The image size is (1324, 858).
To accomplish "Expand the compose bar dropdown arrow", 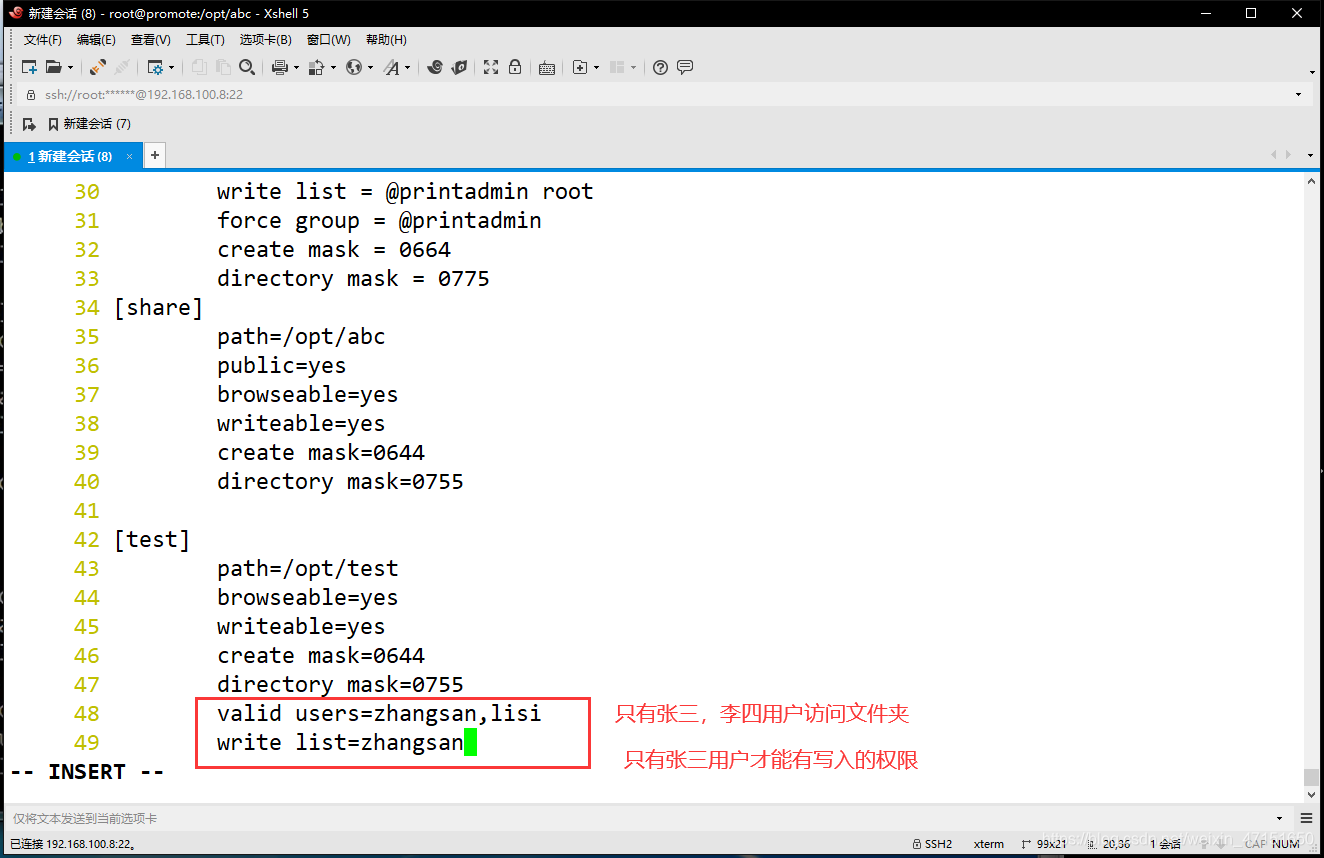I will (x=1280, y=818).
